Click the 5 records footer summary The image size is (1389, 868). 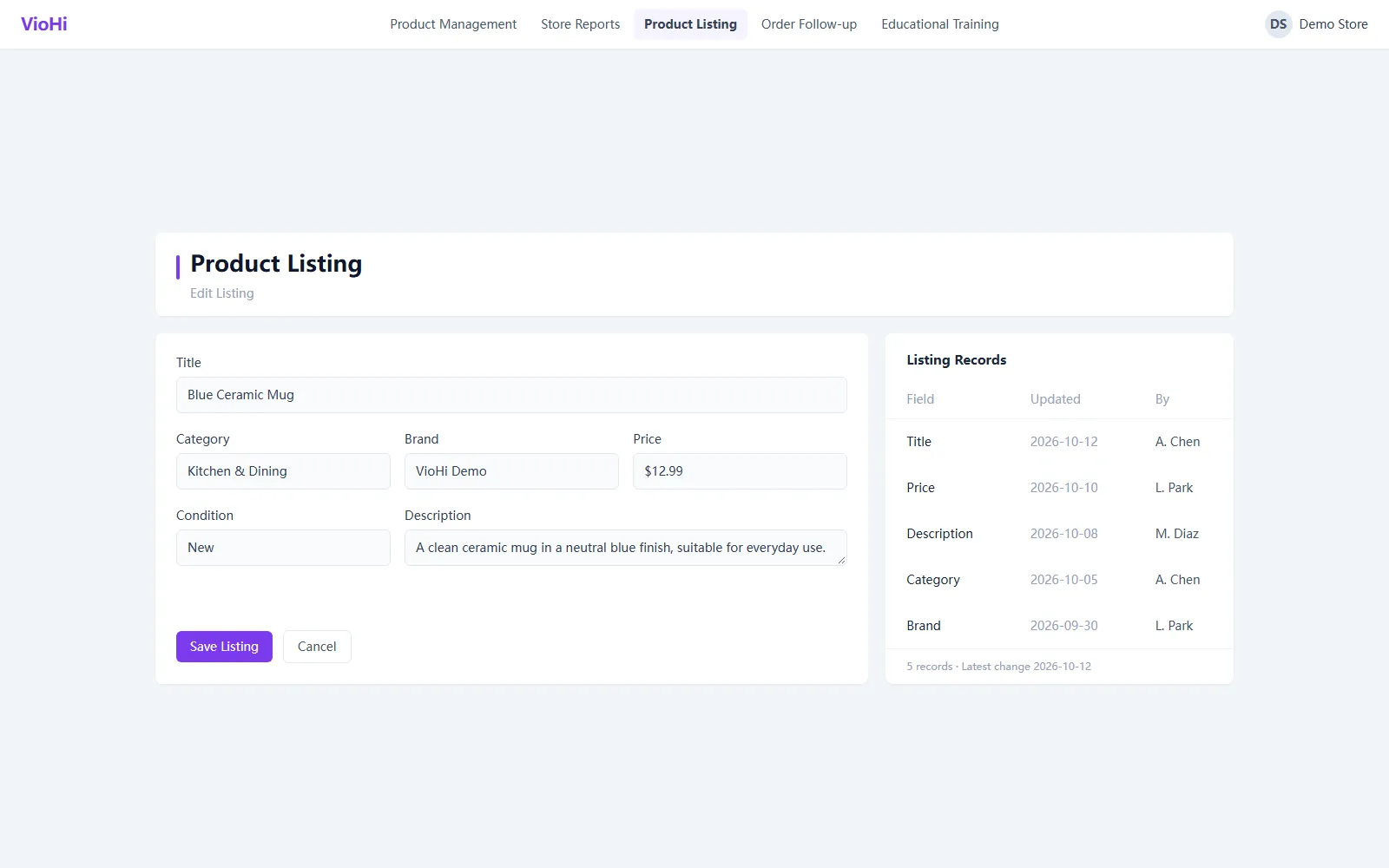(998, 667)
